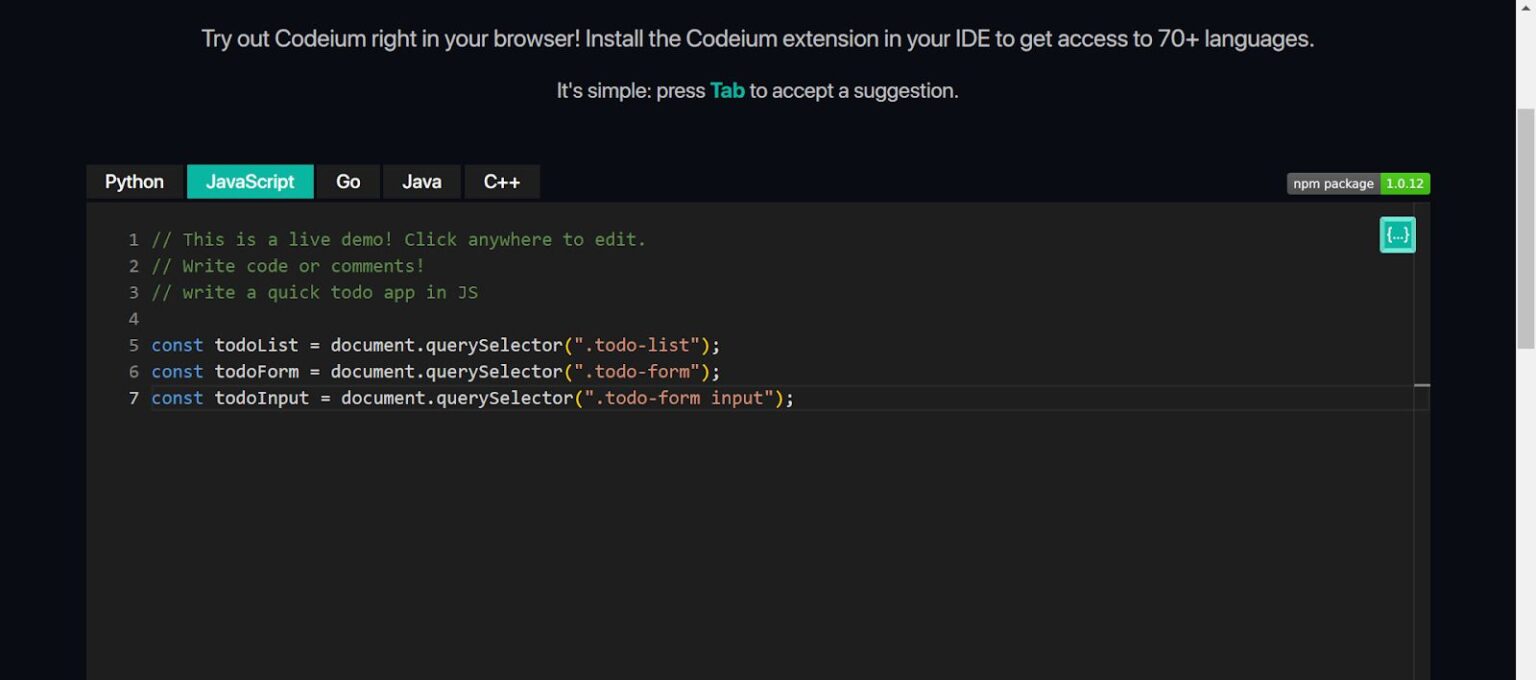Image resolution: width=1536 pixels, height=680 pixels.
Task: Click the comment on line 3 about todo app
Action: [313, 292]
